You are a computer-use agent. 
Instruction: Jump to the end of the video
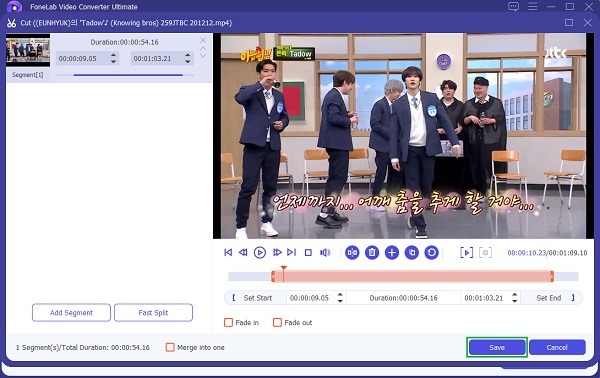pyautogui.click(x=292, y=253)
